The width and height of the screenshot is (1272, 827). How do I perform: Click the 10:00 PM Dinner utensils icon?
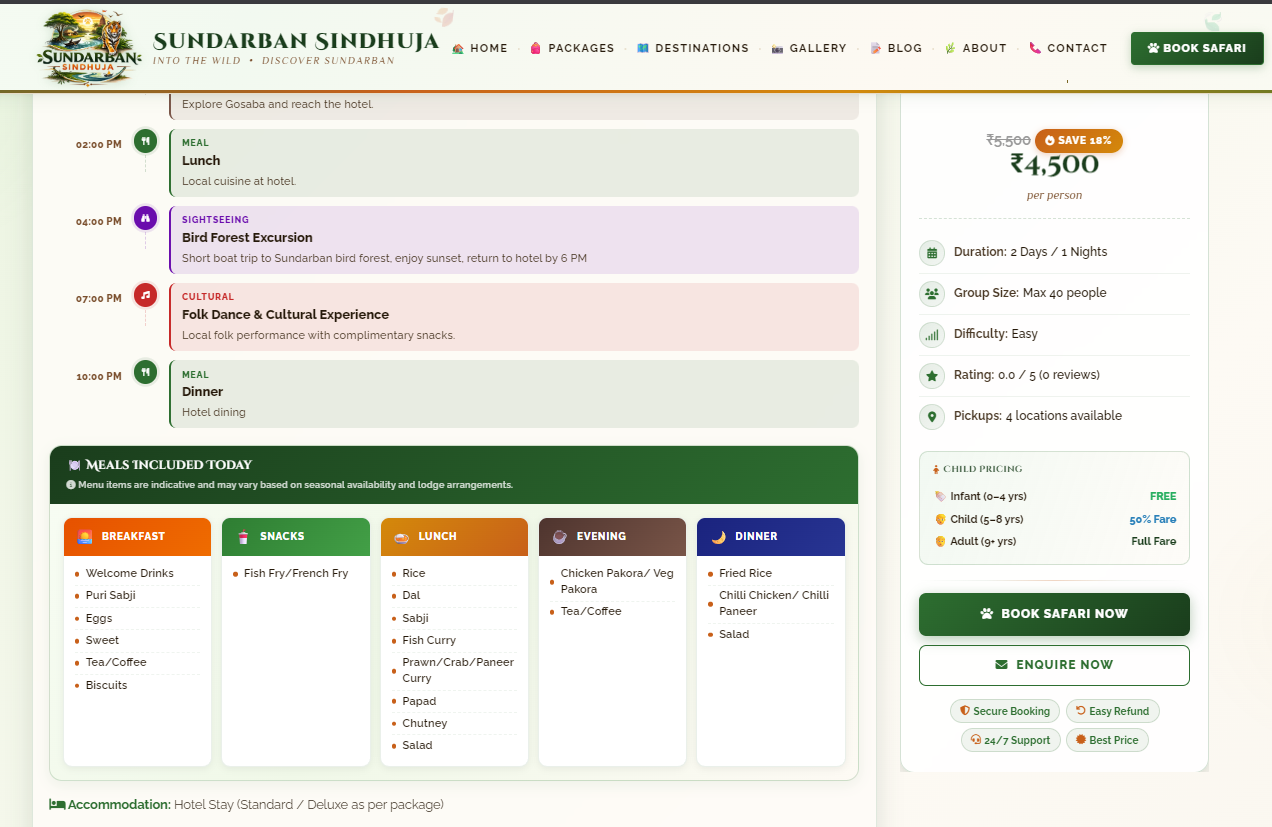click(x=146, y=372)
